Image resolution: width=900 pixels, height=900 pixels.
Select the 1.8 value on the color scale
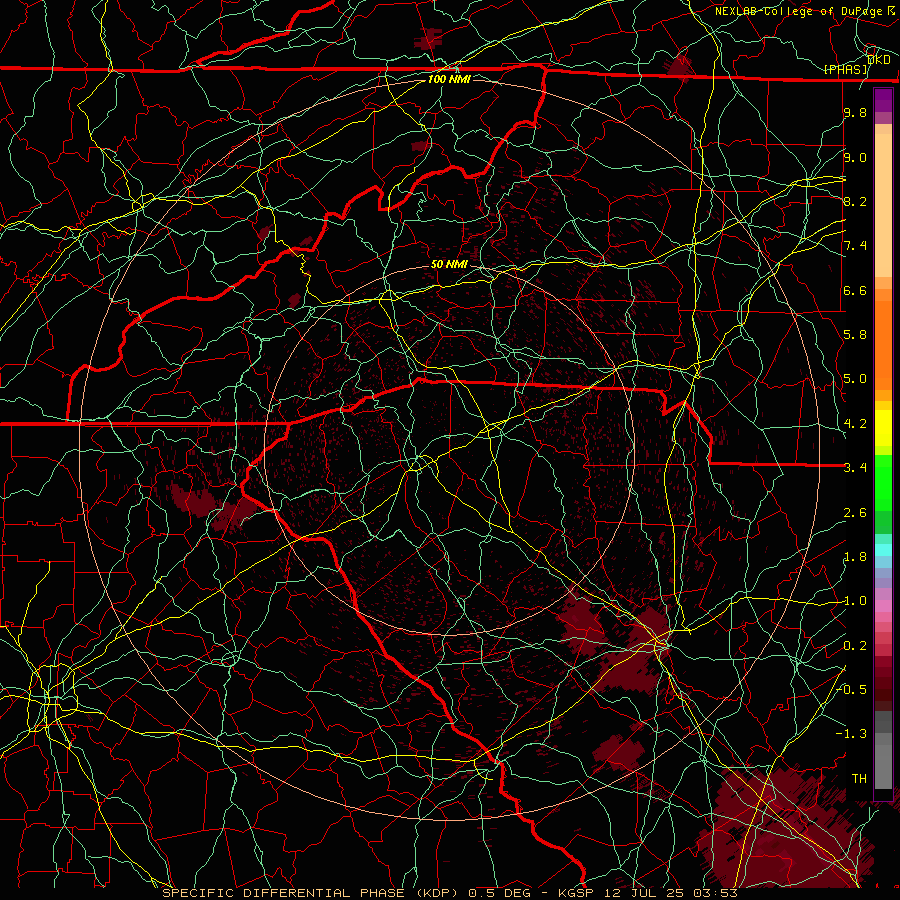coord(855,557)
